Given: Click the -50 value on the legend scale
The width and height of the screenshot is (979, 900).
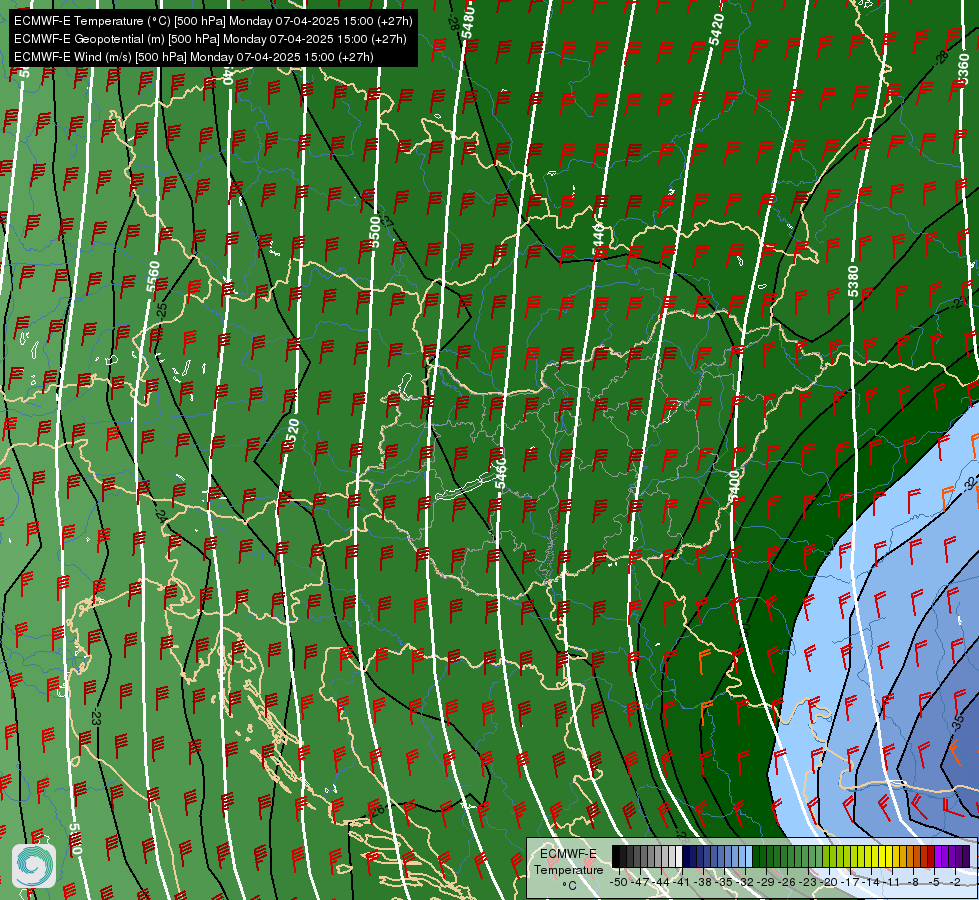Looking at the screenshot, I should (x=619, y=882).
